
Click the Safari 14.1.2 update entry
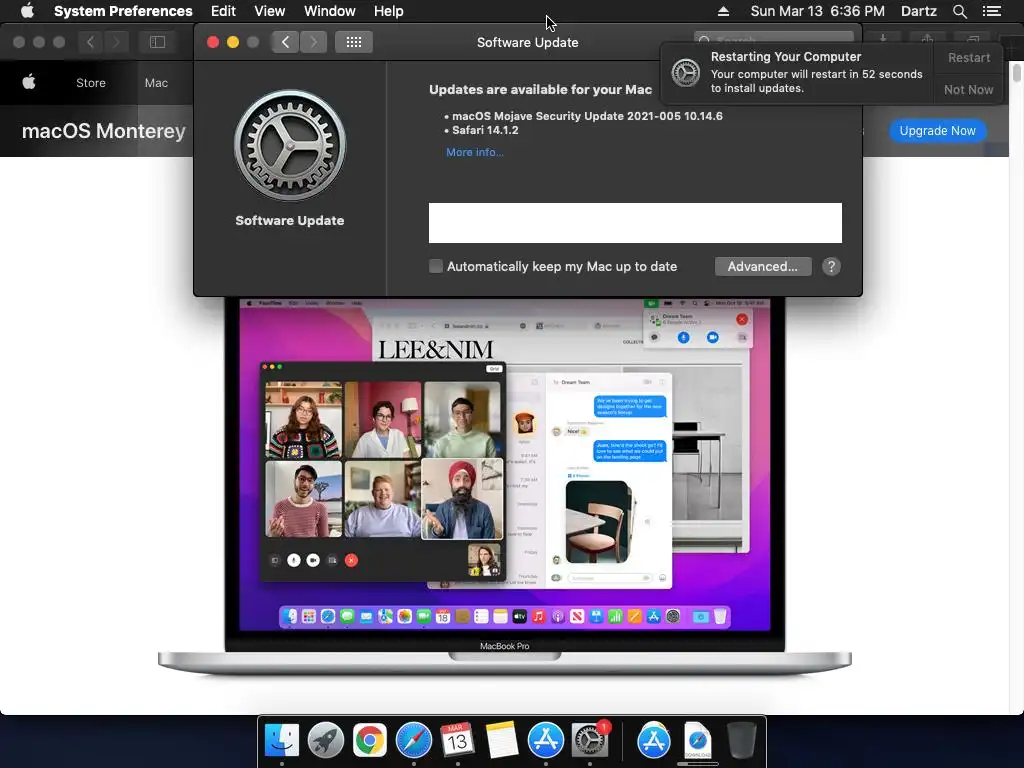point(485,130)
